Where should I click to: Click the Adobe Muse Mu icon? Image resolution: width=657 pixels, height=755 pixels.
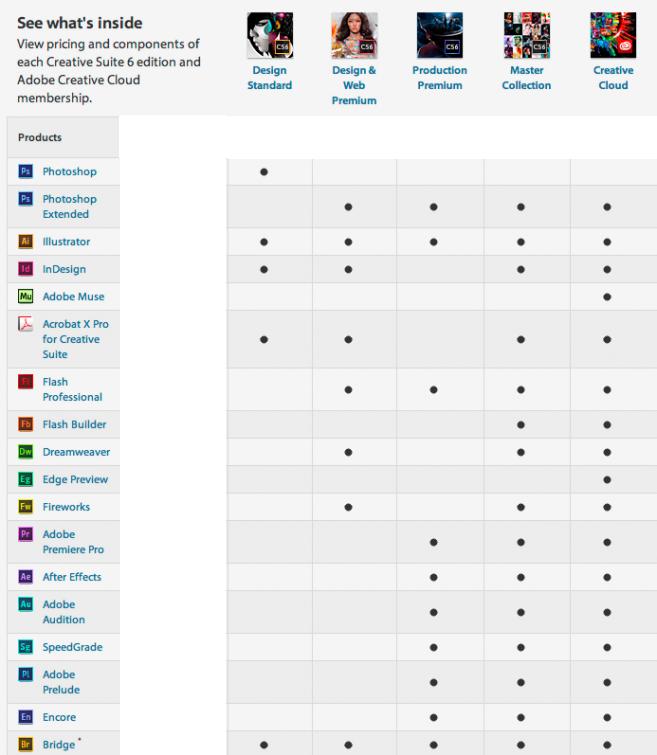(26, 297)
